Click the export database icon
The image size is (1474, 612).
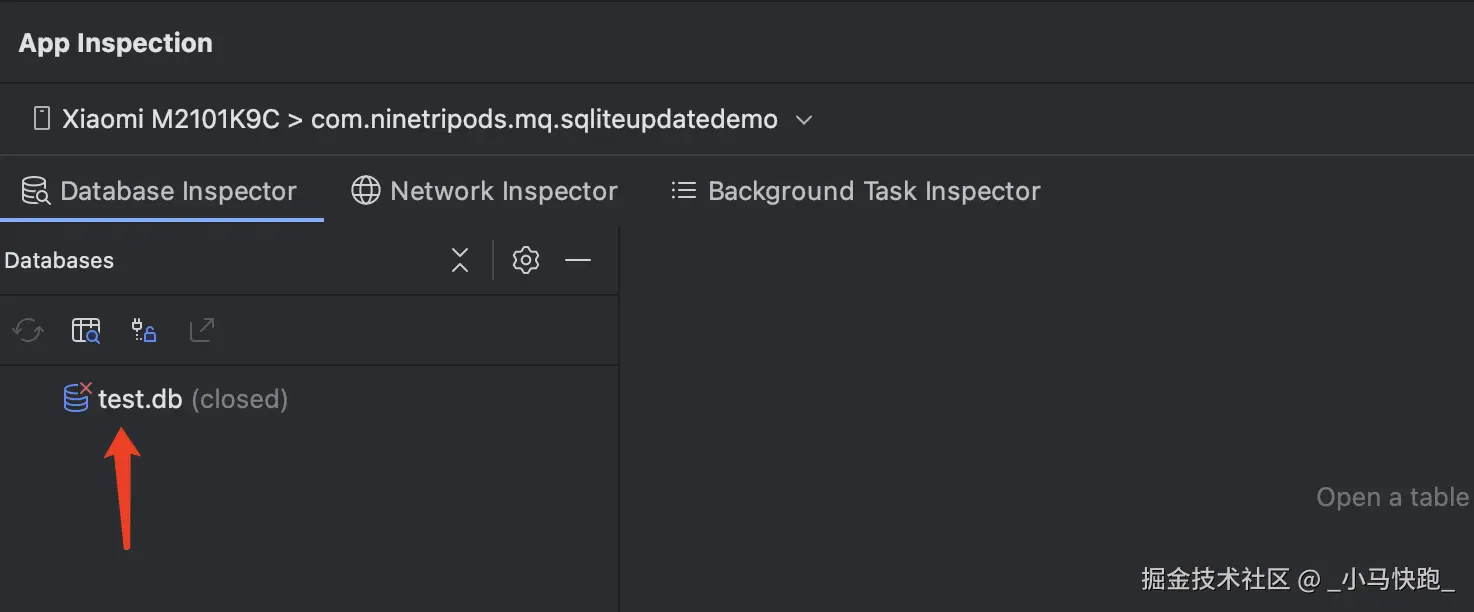coord(202,330)
